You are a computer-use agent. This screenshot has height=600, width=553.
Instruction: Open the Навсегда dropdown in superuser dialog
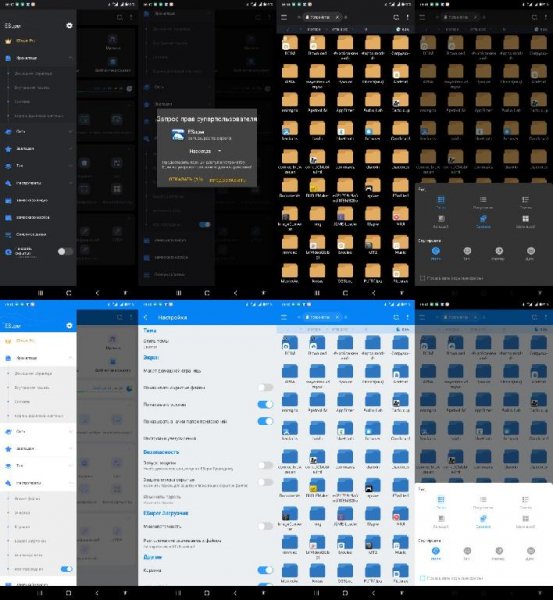click(204, 151)
